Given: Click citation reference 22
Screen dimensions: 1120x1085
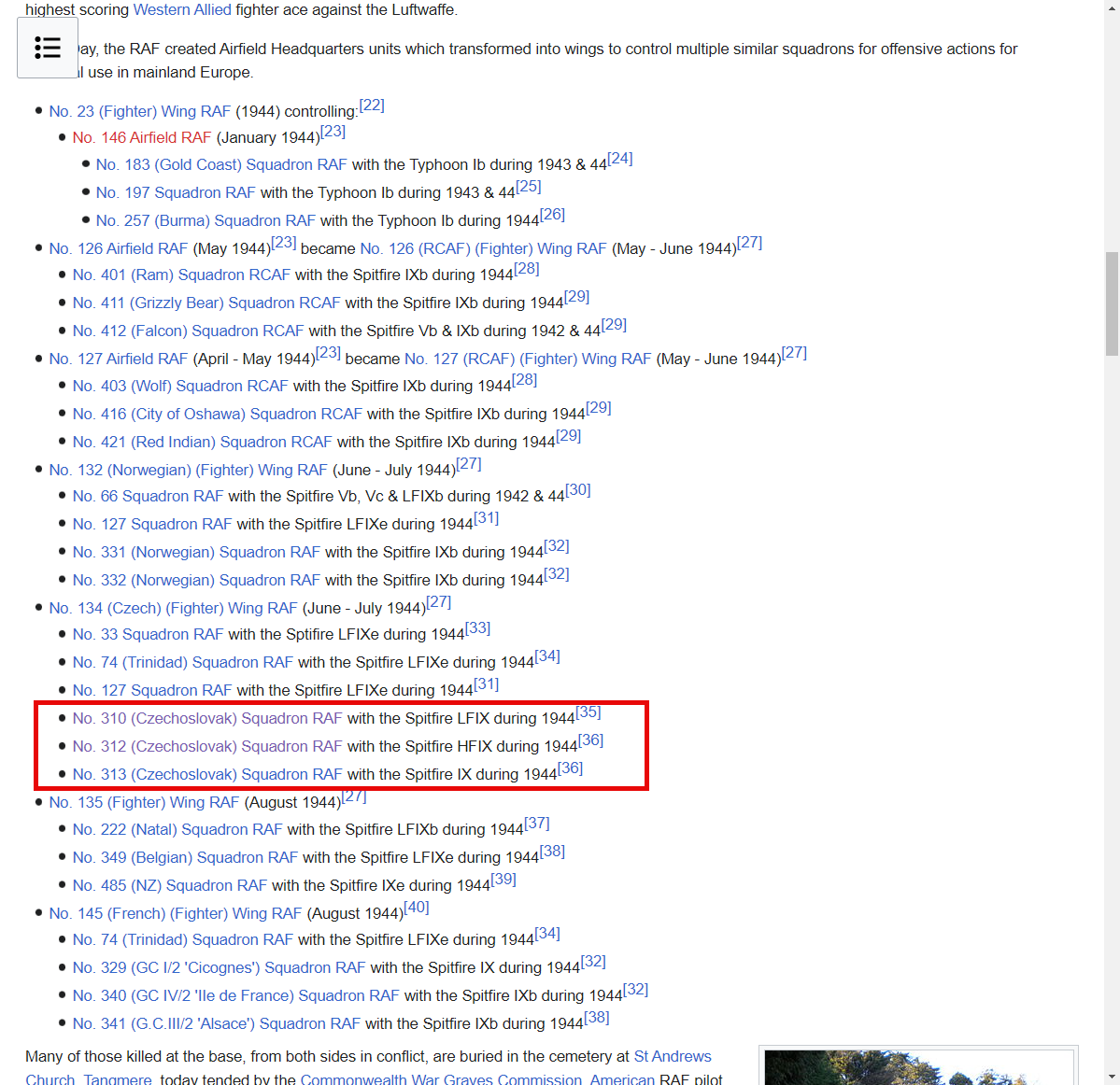Looking at the screenshot, I should [x=372, y=106].
